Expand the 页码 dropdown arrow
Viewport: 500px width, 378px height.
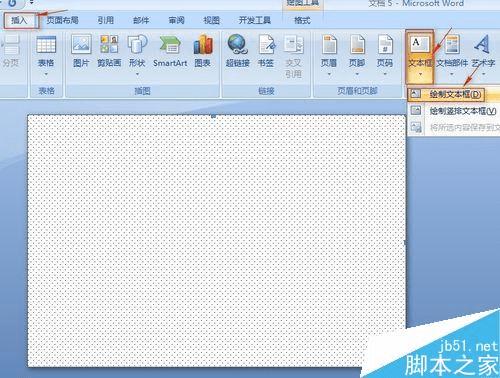[x=385, y=74]
